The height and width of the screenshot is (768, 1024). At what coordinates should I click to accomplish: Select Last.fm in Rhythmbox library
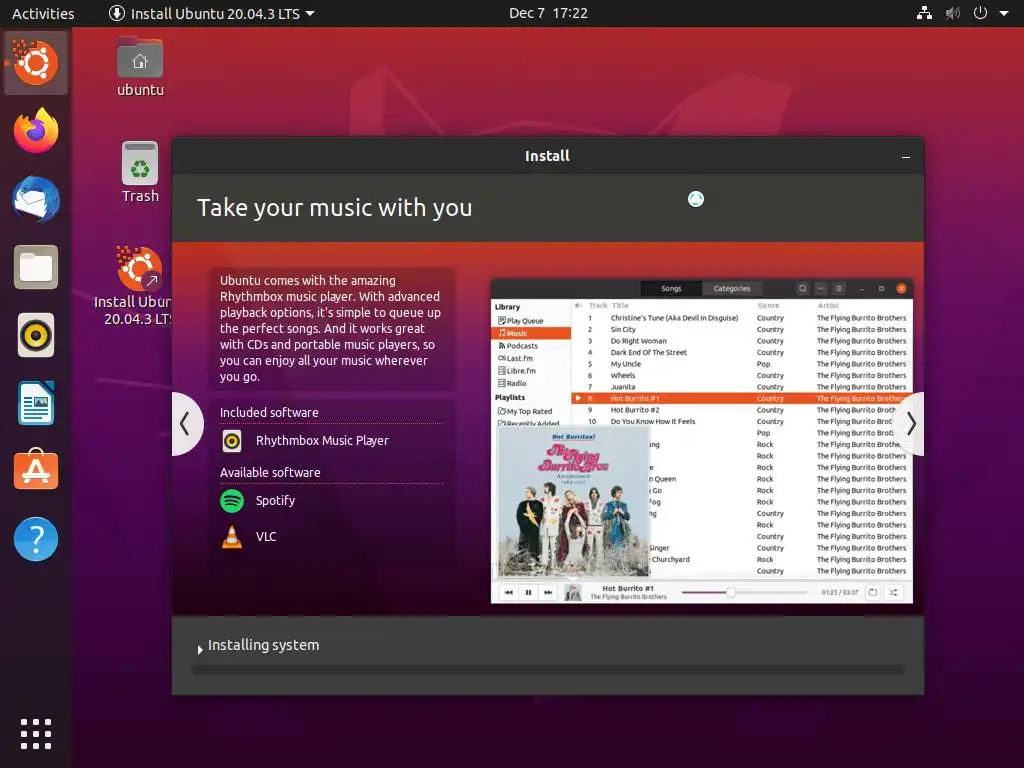515,358
